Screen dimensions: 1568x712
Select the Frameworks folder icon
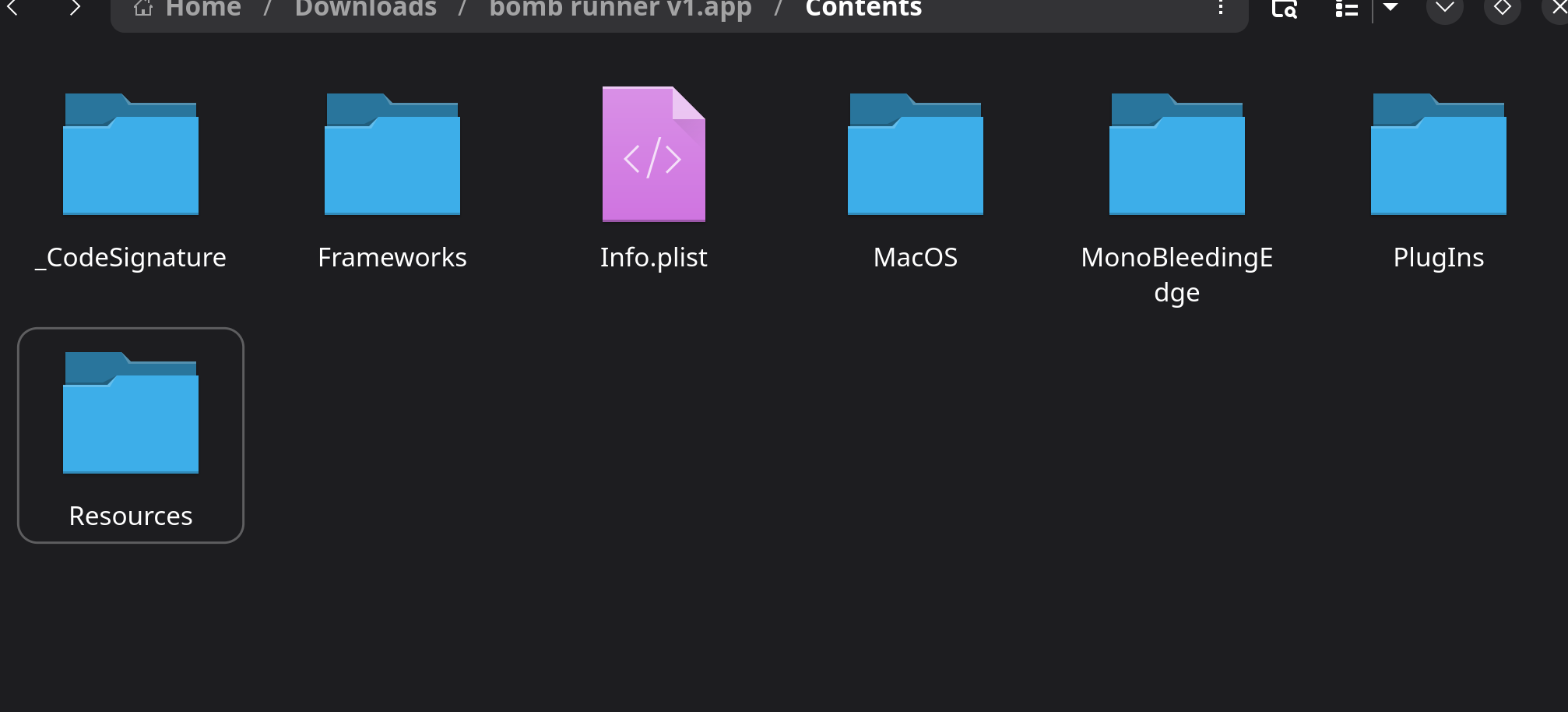[392, 154]
